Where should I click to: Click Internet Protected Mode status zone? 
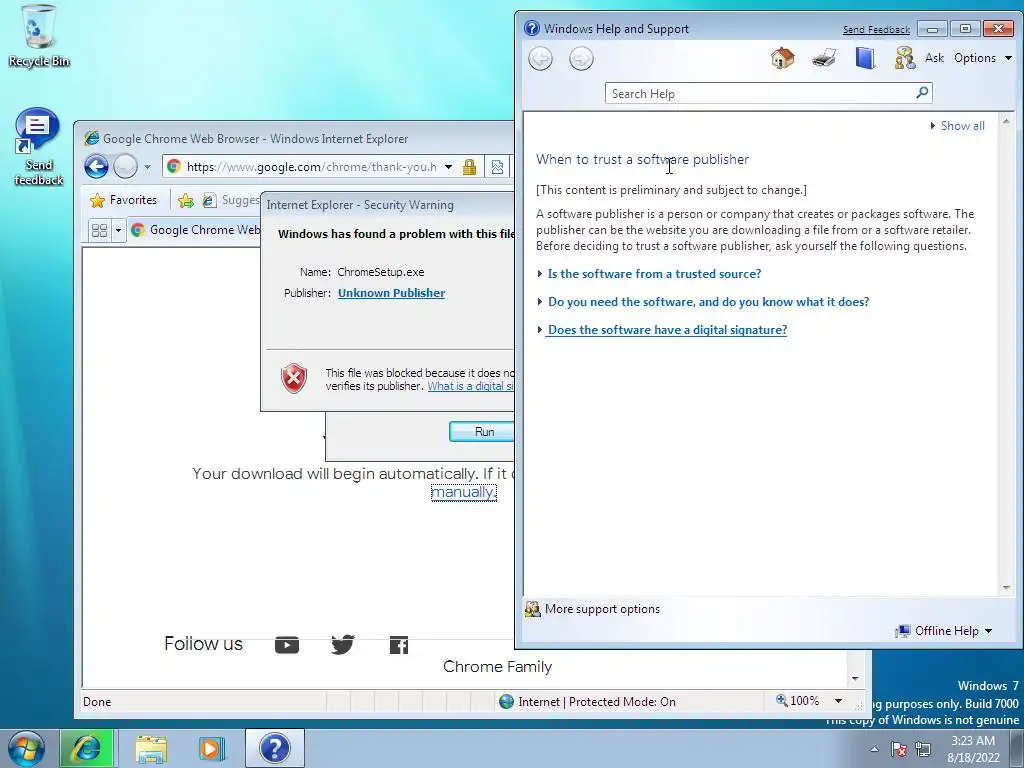(587, 701)
